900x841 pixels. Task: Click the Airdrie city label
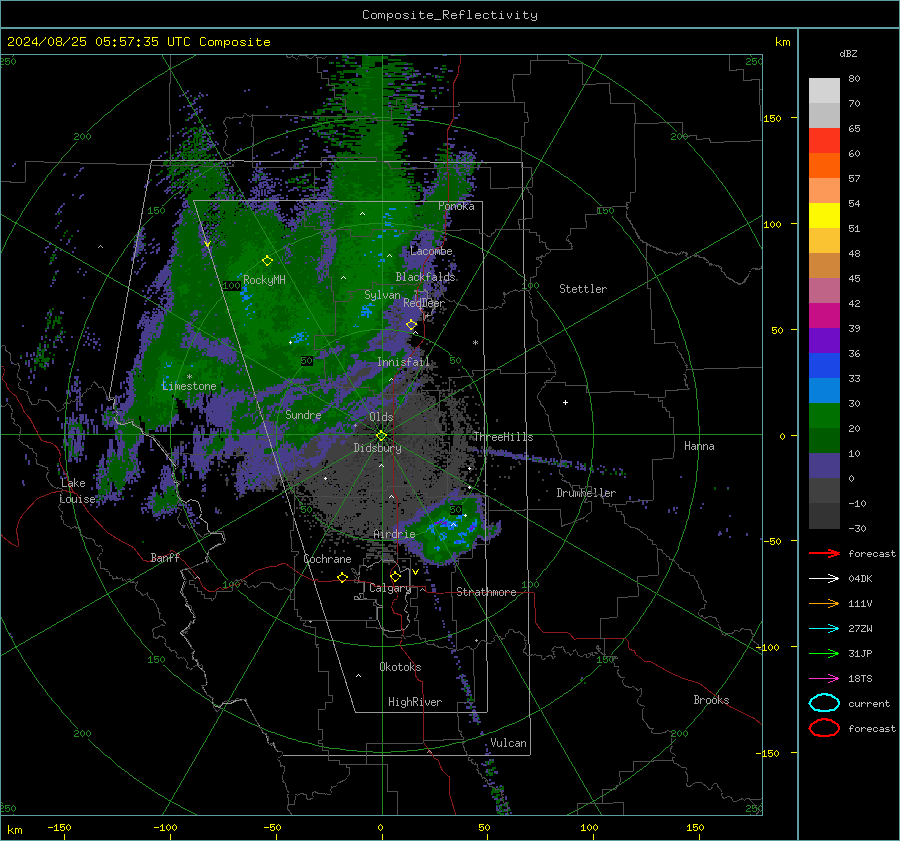tap(394, 534)
